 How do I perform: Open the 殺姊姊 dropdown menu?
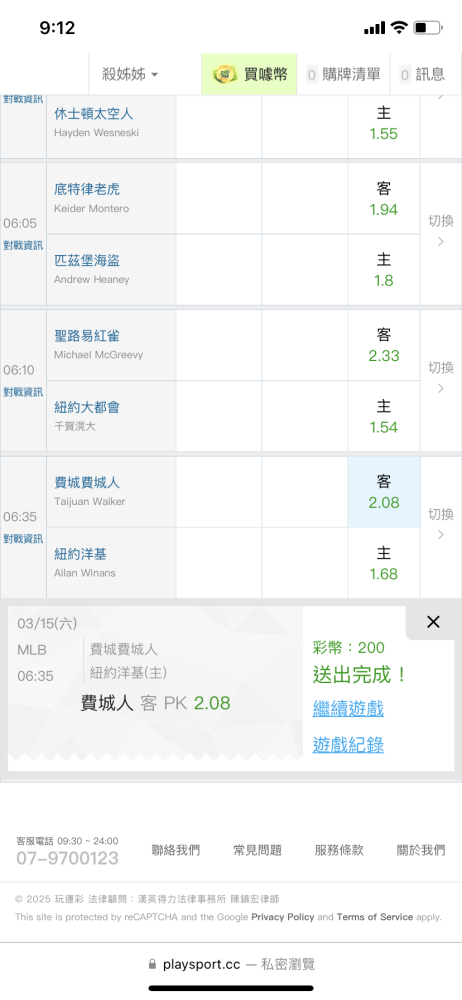(130, 75)
